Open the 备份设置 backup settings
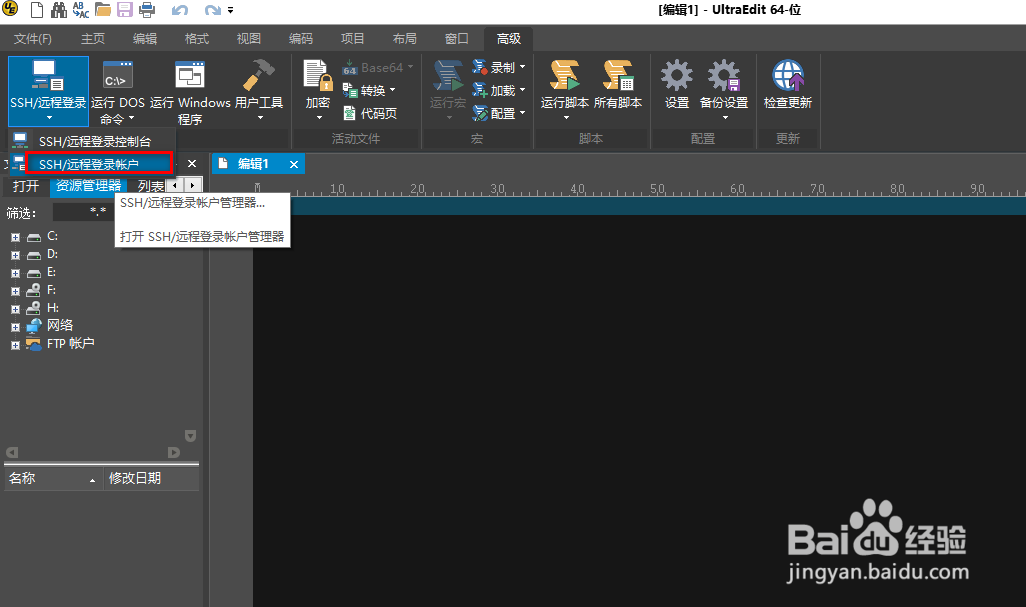Screen dimensions: 1026x607 (724, 90)
